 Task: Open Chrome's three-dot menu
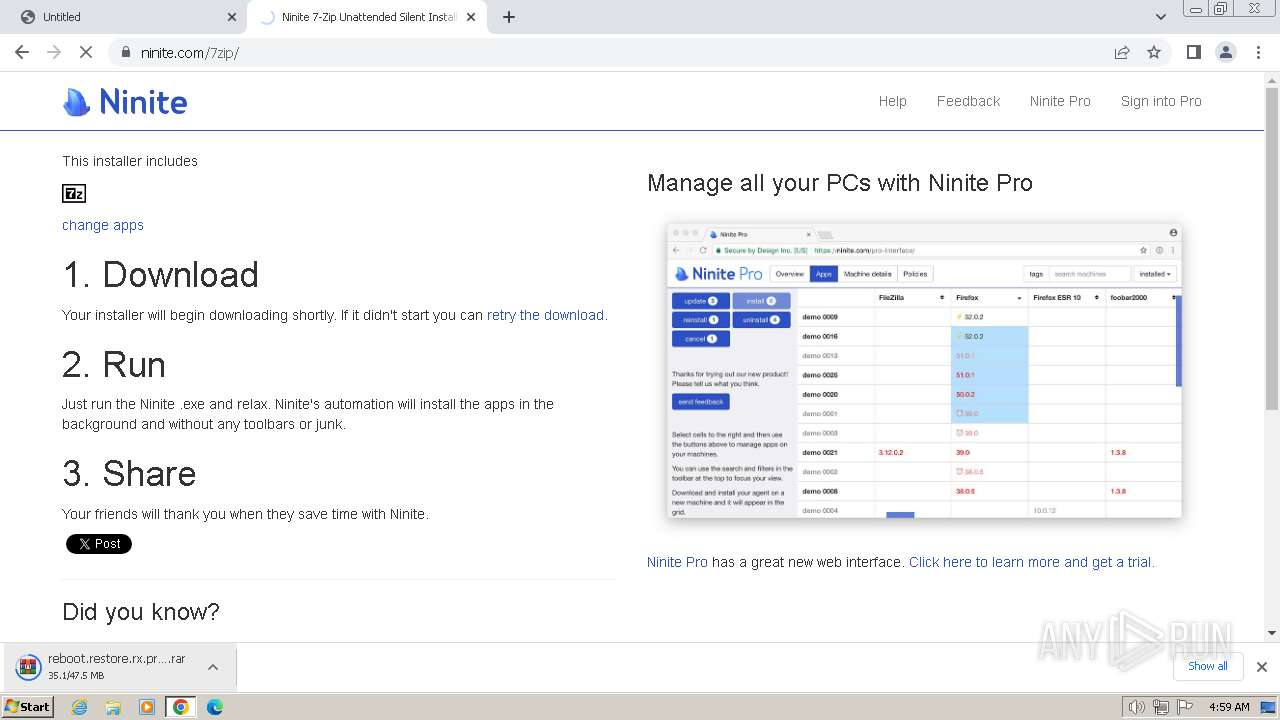(x=1258, y=52)
